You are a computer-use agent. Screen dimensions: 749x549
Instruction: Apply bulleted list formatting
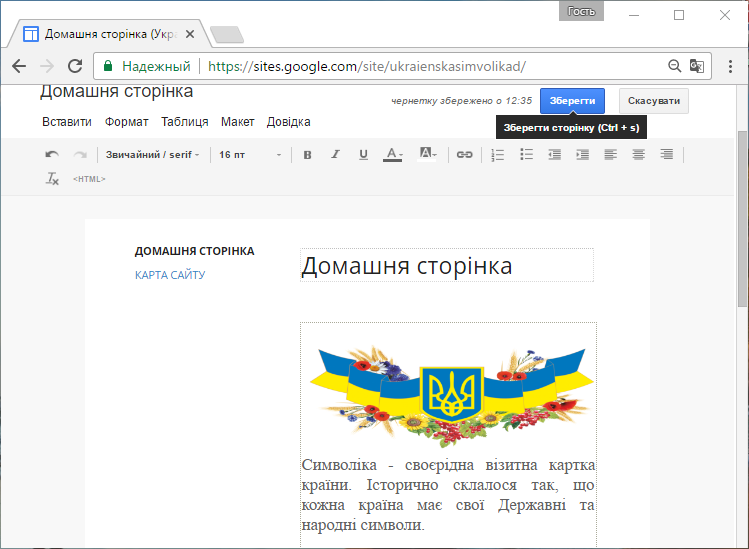pyautogui.click(x=526, y=154)
